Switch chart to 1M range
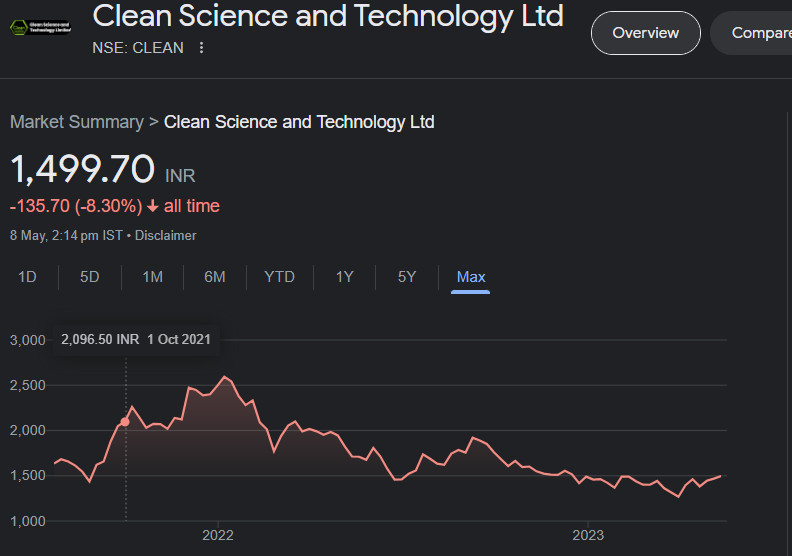This screenshot has height=556, width=792. coord(152,277)
